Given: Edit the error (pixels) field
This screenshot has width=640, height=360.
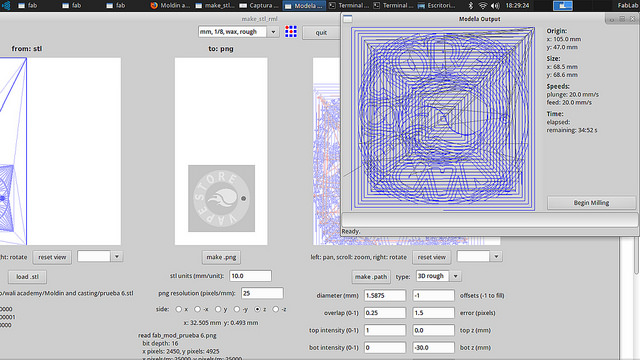Looking at the screenshot, I should [x=433, y=313].
